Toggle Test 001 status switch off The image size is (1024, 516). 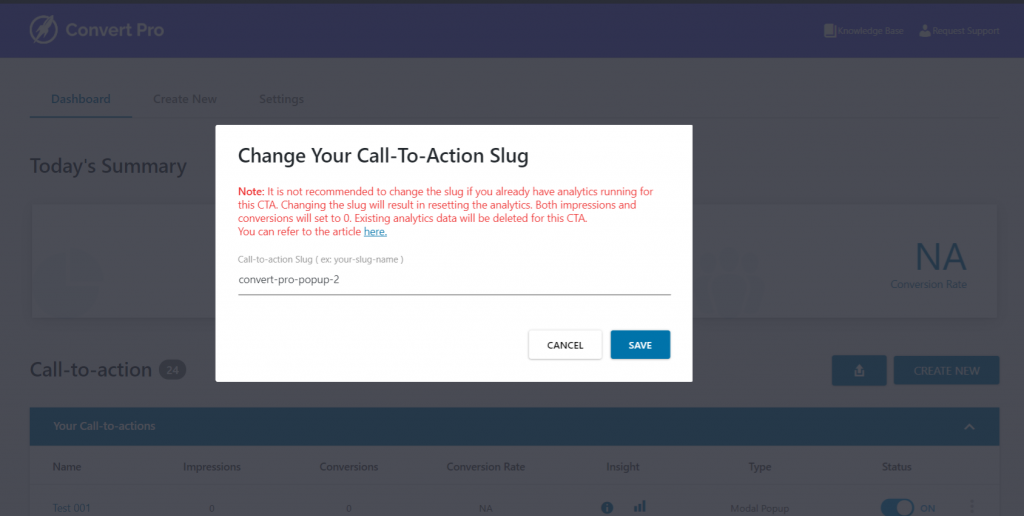897,508
